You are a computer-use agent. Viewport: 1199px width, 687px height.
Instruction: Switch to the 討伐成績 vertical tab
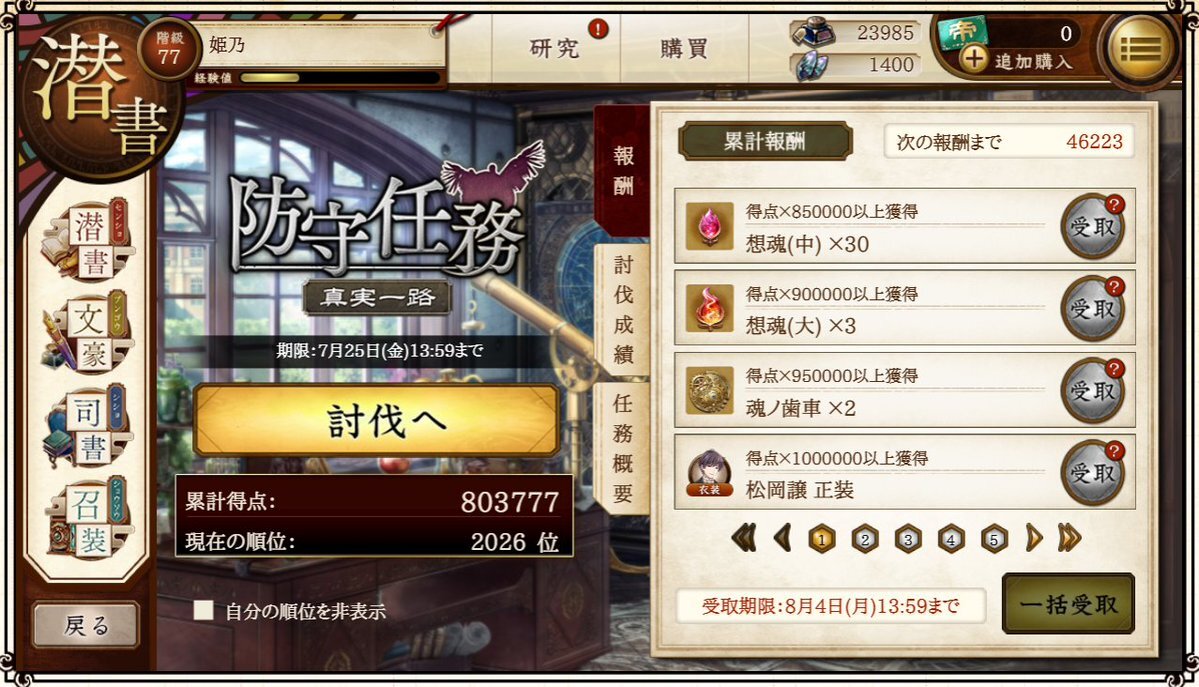(x=622, y=309)
